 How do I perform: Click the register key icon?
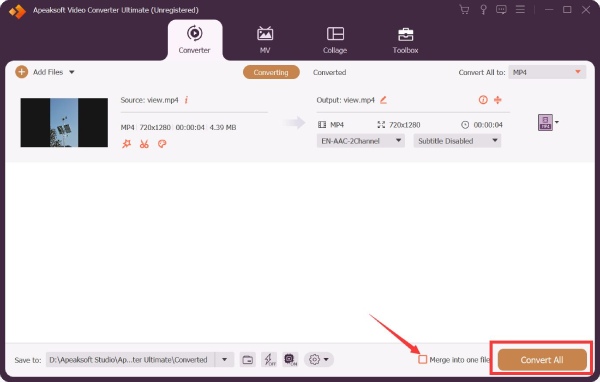click(483, 10)
